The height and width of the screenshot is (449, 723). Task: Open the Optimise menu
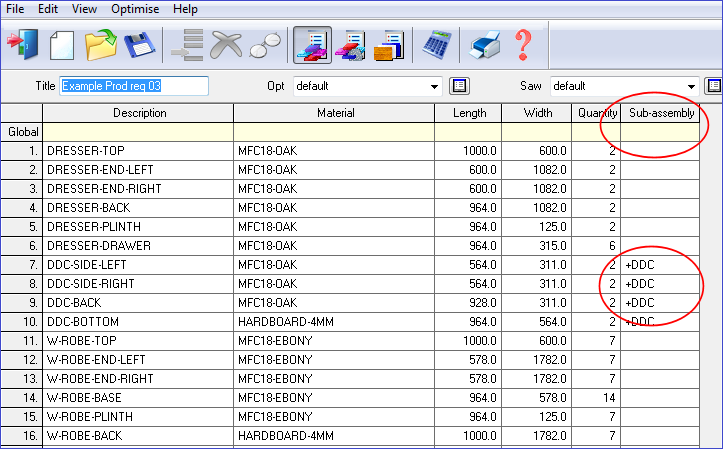[134, 9]
